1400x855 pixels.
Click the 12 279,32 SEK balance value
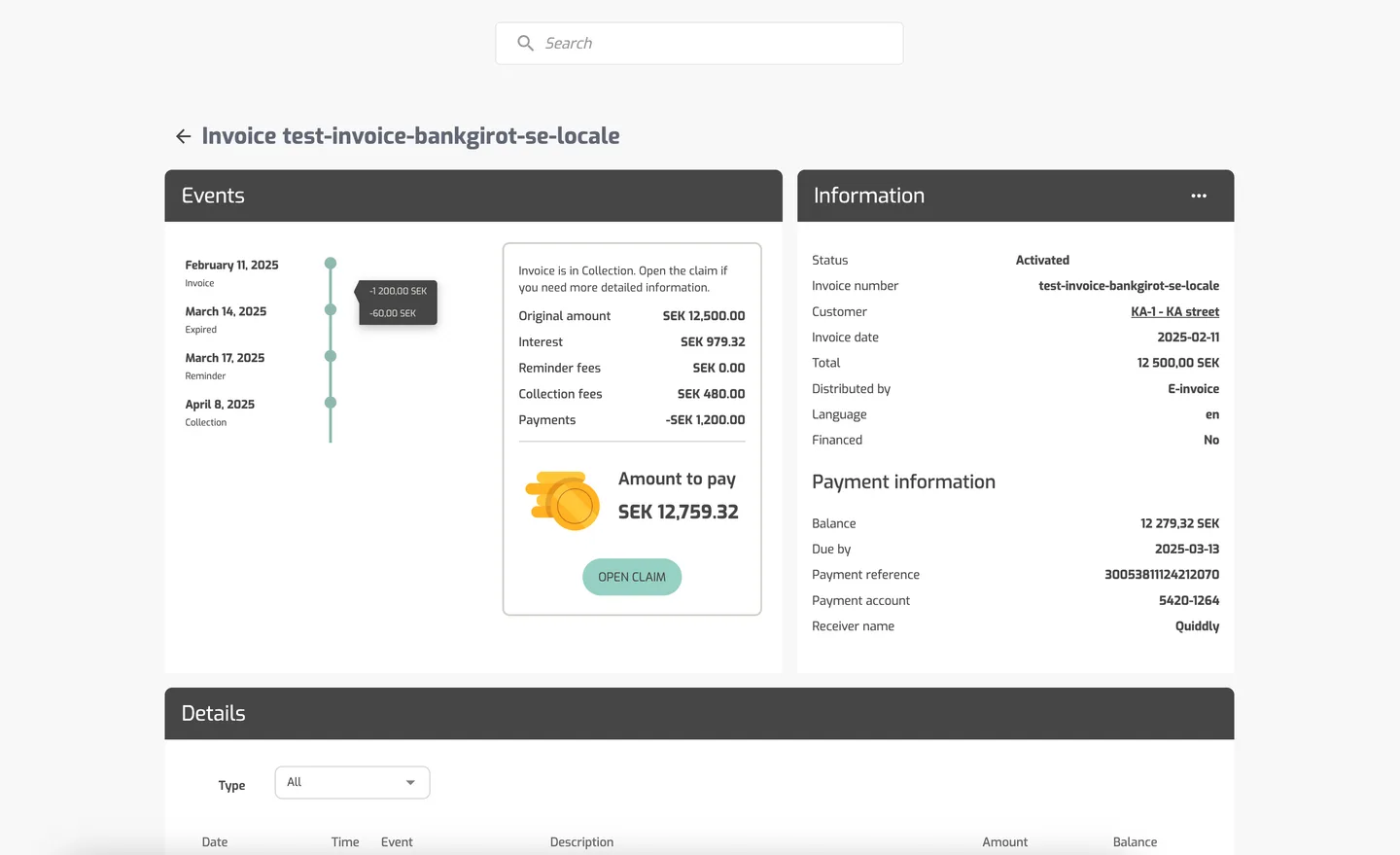pyautogui.click(x=1179, y=523)
